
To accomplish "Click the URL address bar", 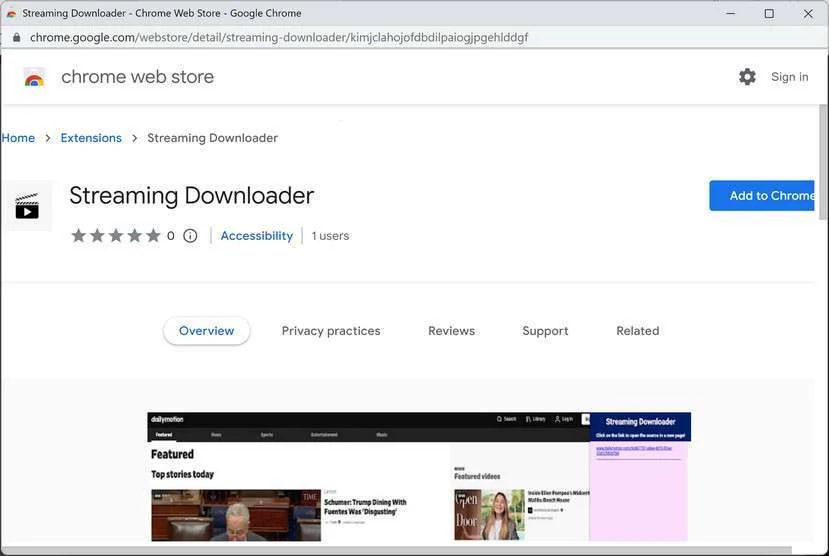I will [x=412, y=38].
